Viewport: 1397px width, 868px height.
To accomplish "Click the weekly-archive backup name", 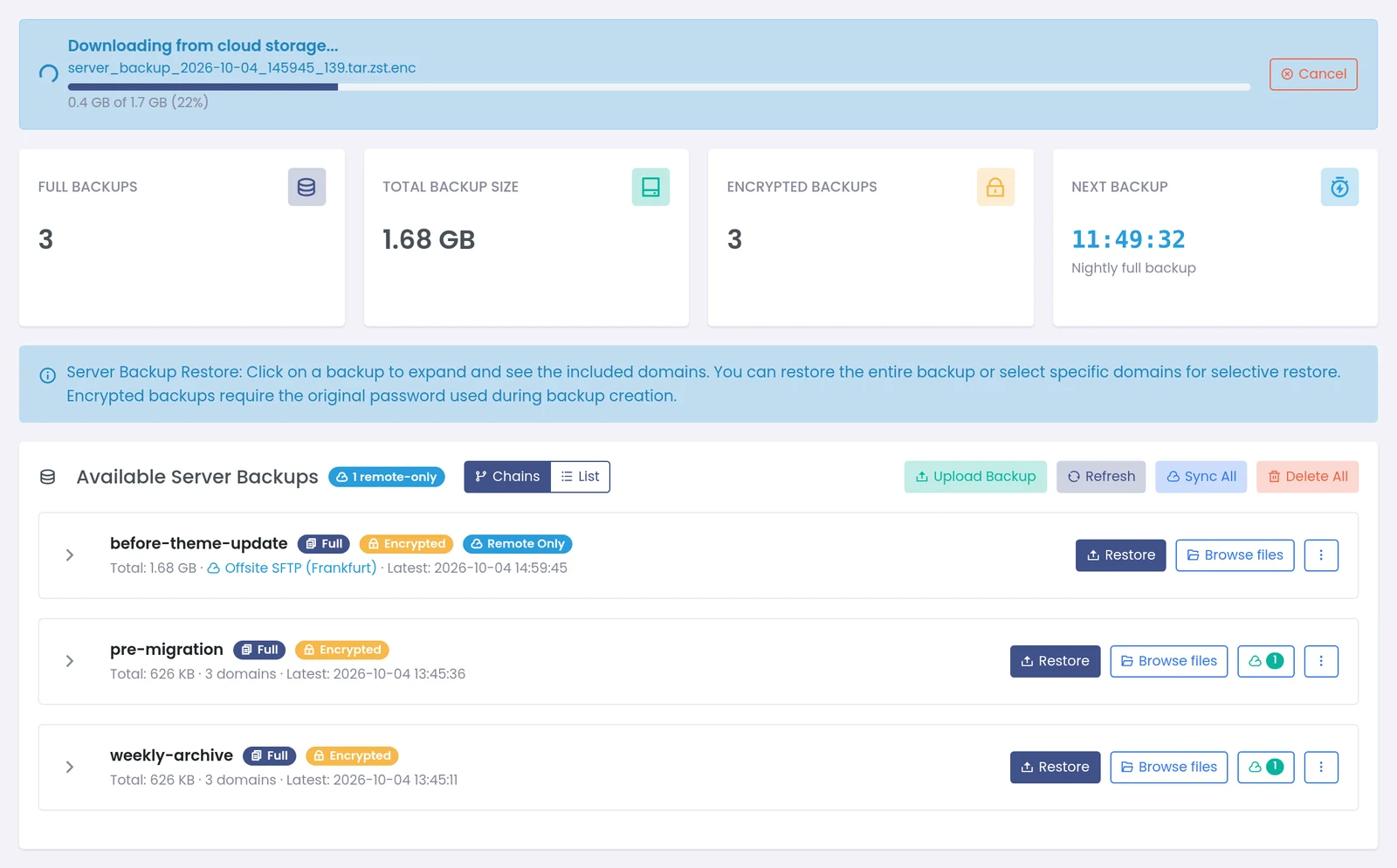I will coord(171,755).
